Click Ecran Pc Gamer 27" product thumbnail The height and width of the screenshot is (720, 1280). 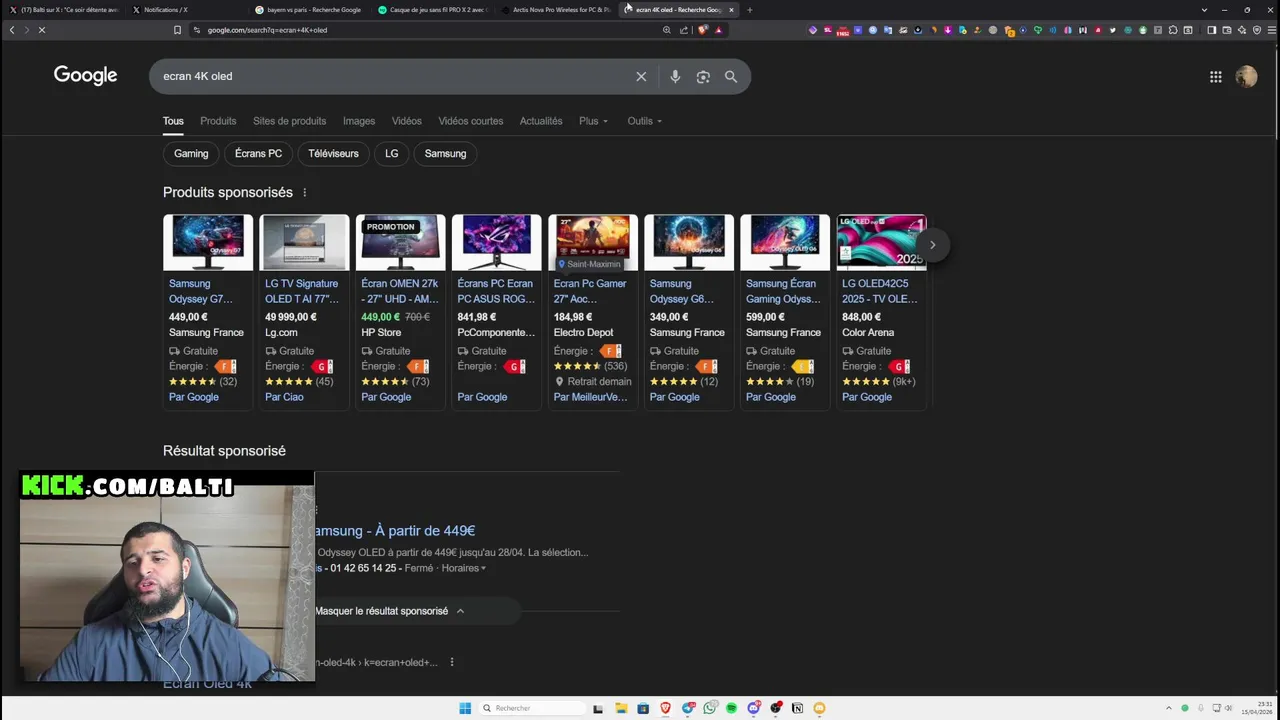coord(593,243)
